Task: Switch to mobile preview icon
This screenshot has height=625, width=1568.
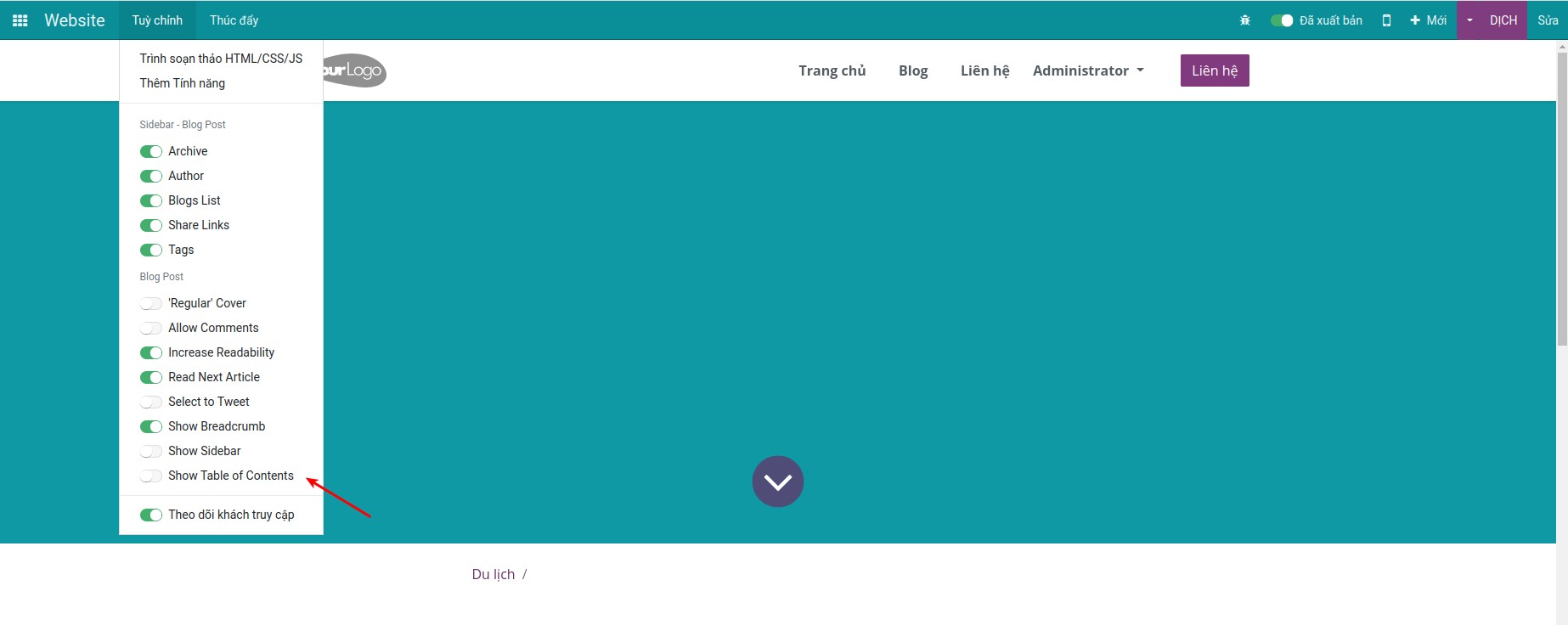Action: tap(1386, 20)
